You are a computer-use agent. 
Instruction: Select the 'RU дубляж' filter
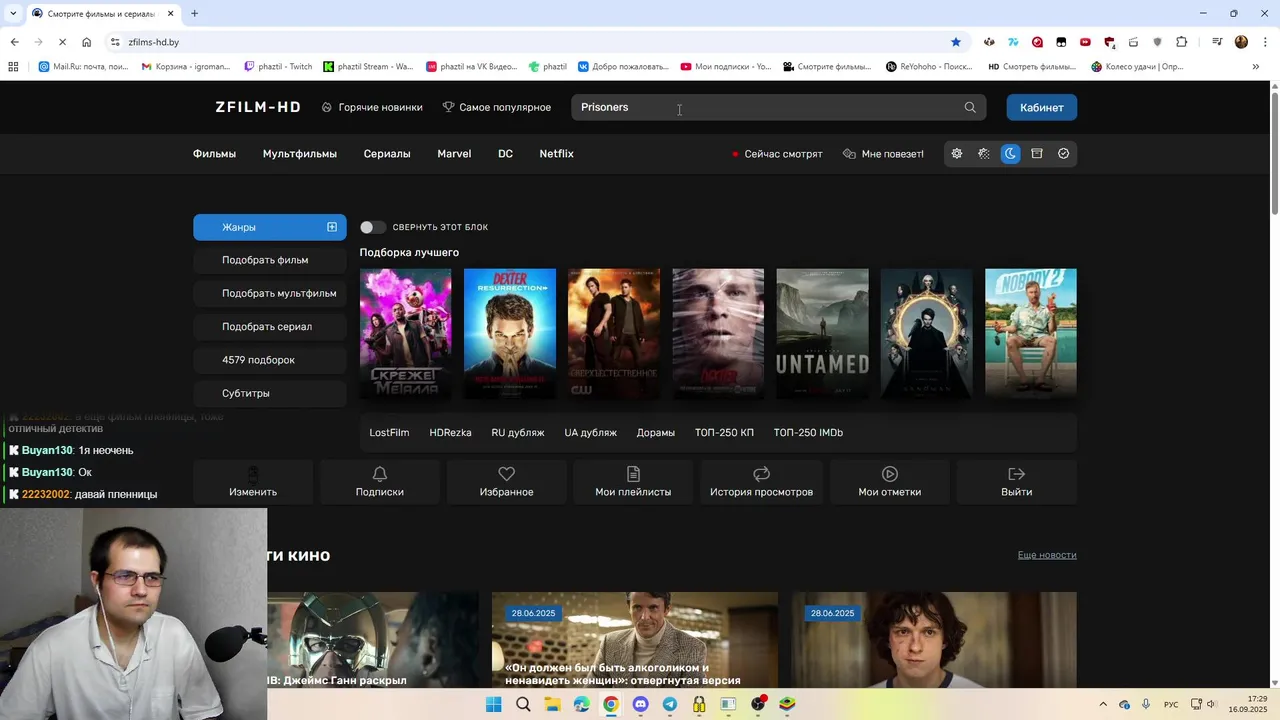pos(518,433)
